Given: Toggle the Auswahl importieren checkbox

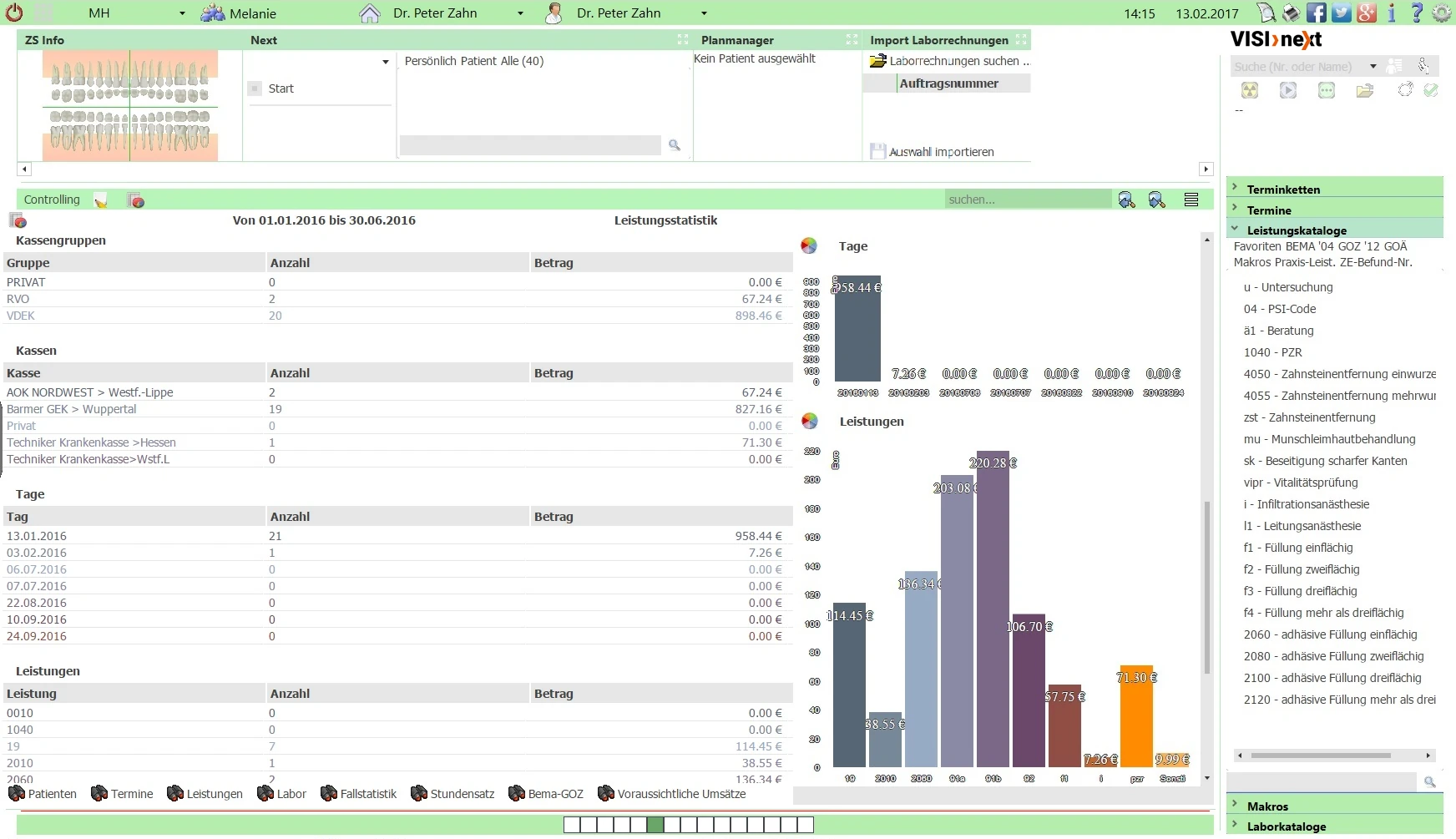Looking at the screenshot, I should pyautogui.click(x=877, y=151).
